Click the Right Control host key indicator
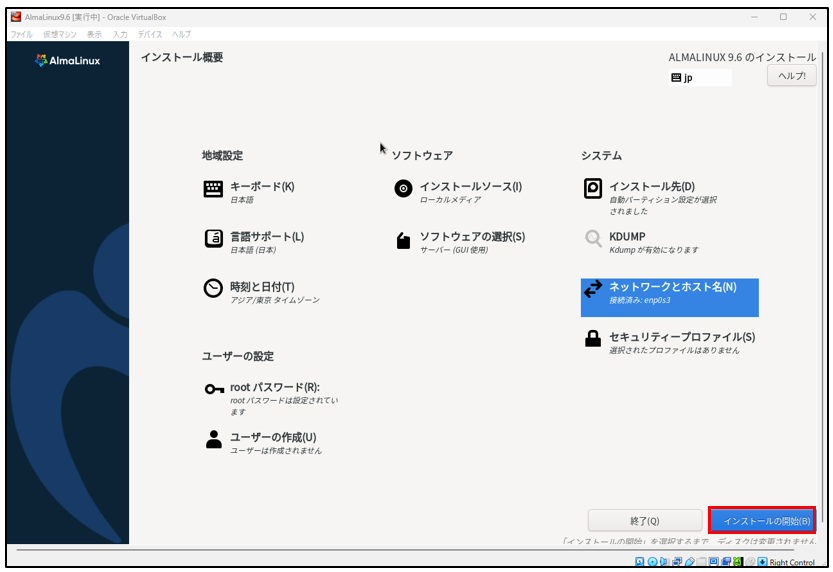Viewport: 833px width, 572px height. point(792,562)
